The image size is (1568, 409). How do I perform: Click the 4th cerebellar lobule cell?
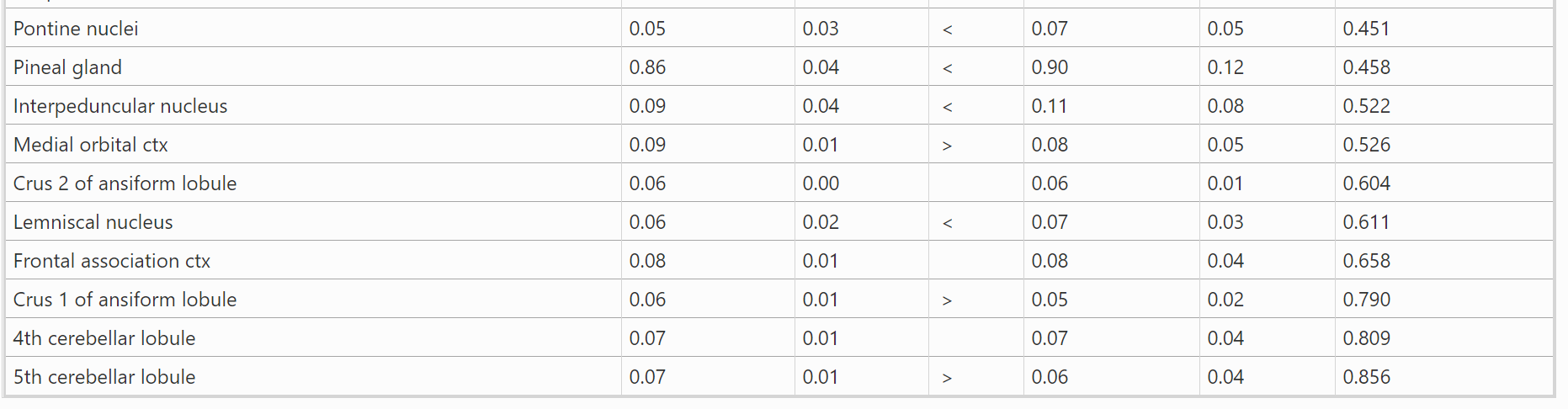[104, 338]
